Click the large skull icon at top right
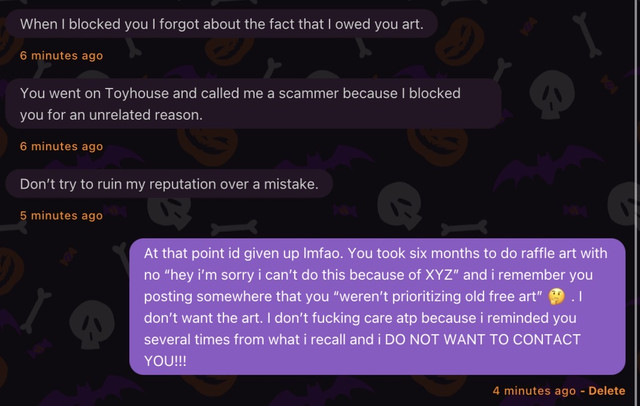The image size is (640, 406). 552,95
